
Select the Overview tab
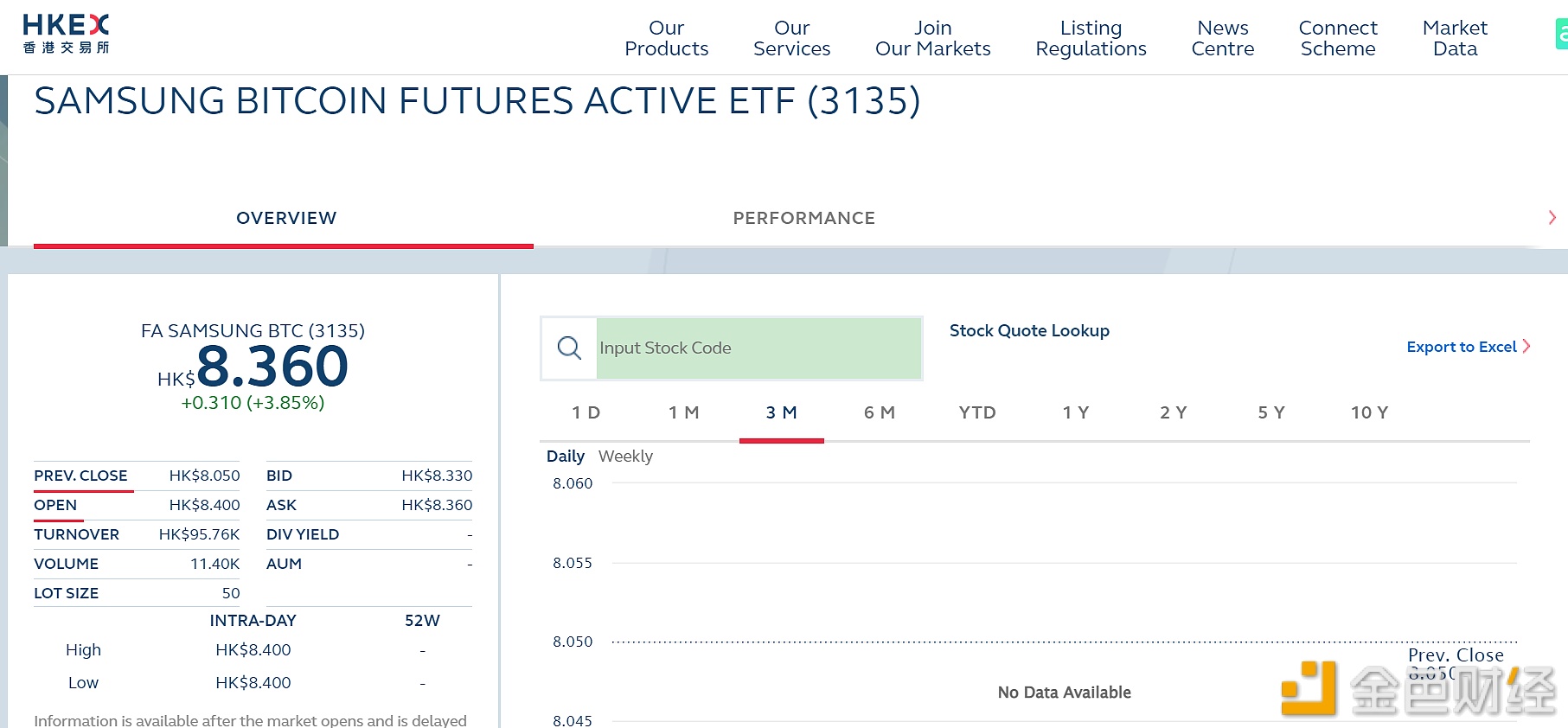[x=286, y=218]
